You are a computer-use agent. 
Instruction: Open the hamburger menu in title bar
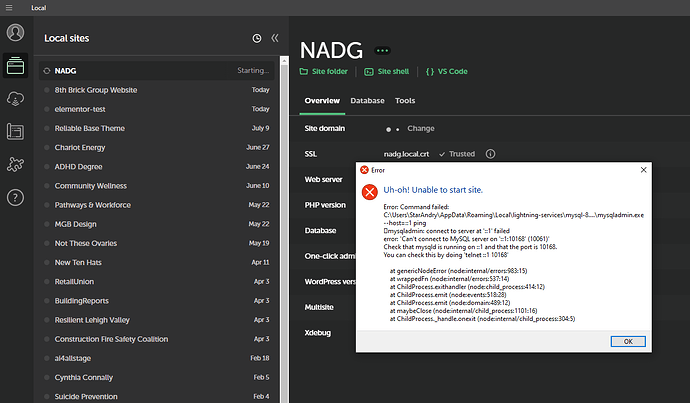point(9,7)
